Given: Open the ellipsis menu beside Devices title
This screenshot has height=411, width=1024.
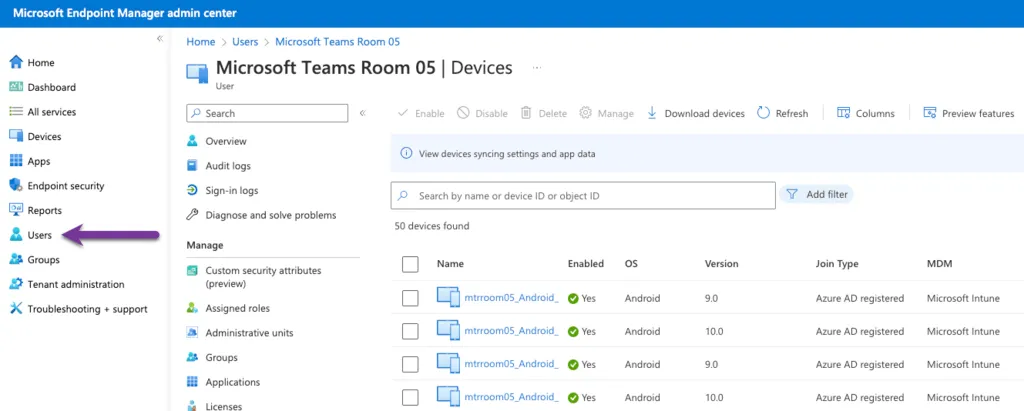Looking at the screenshot, I should [537, 68].
